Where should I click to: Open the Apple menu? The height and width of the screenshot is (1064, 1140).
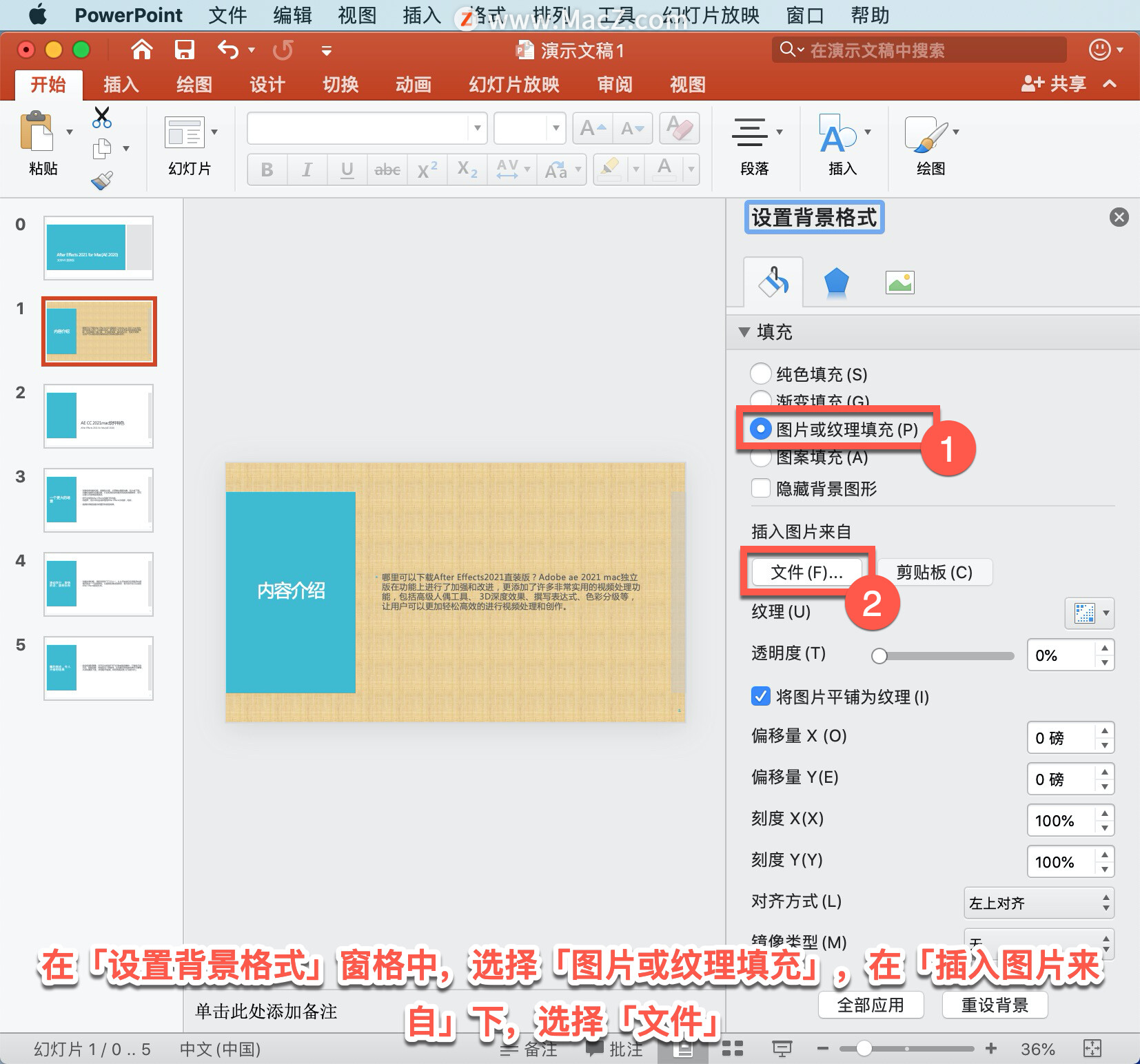click(38, 14)
